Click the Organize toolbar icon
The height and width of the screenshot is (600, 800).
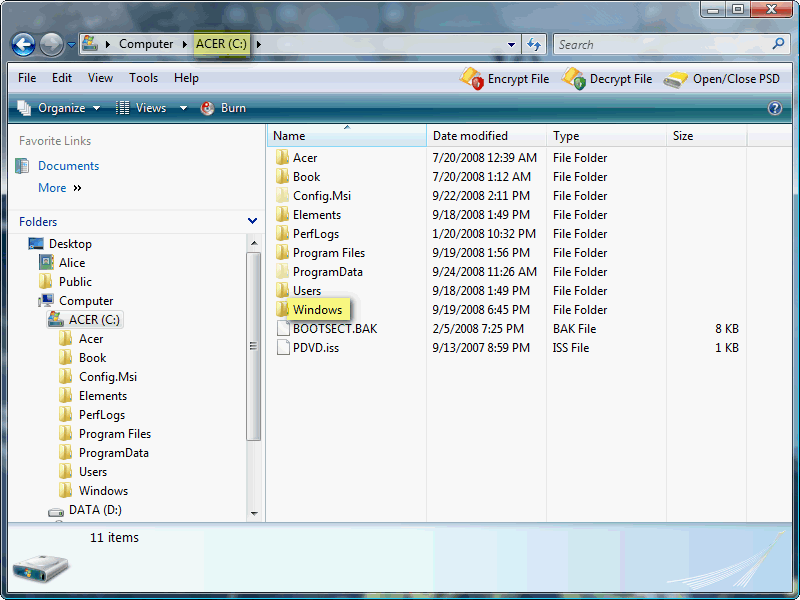point(24,108)
